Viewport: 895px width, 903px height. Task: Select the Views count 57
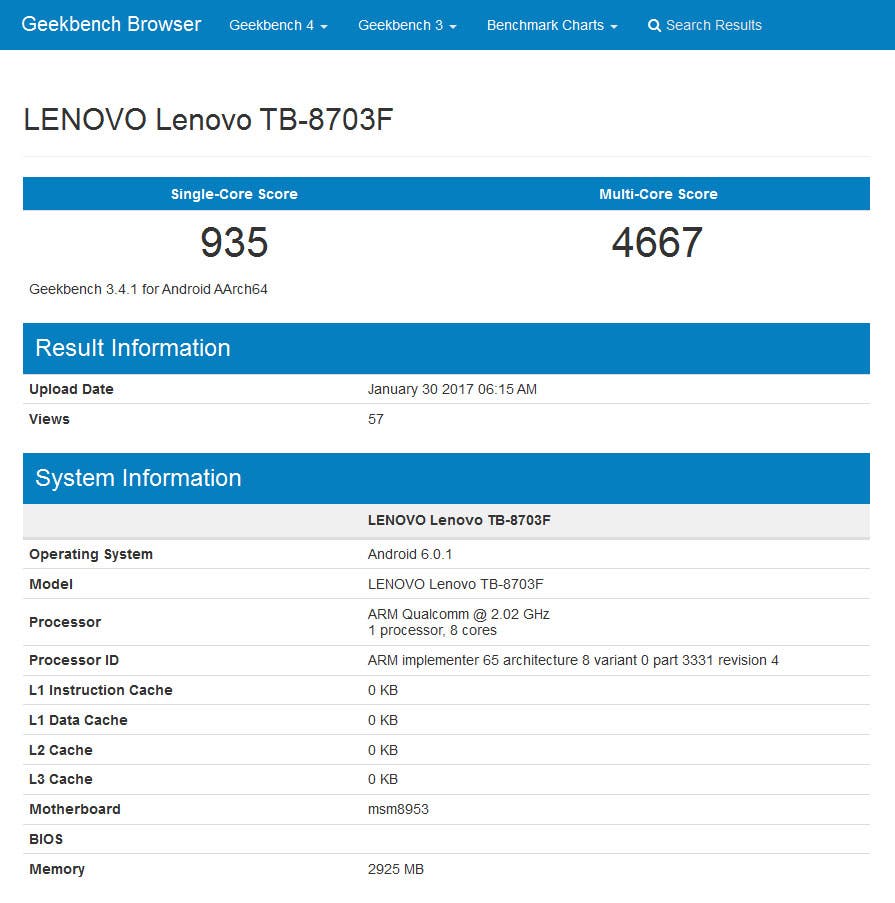[376, 419]
